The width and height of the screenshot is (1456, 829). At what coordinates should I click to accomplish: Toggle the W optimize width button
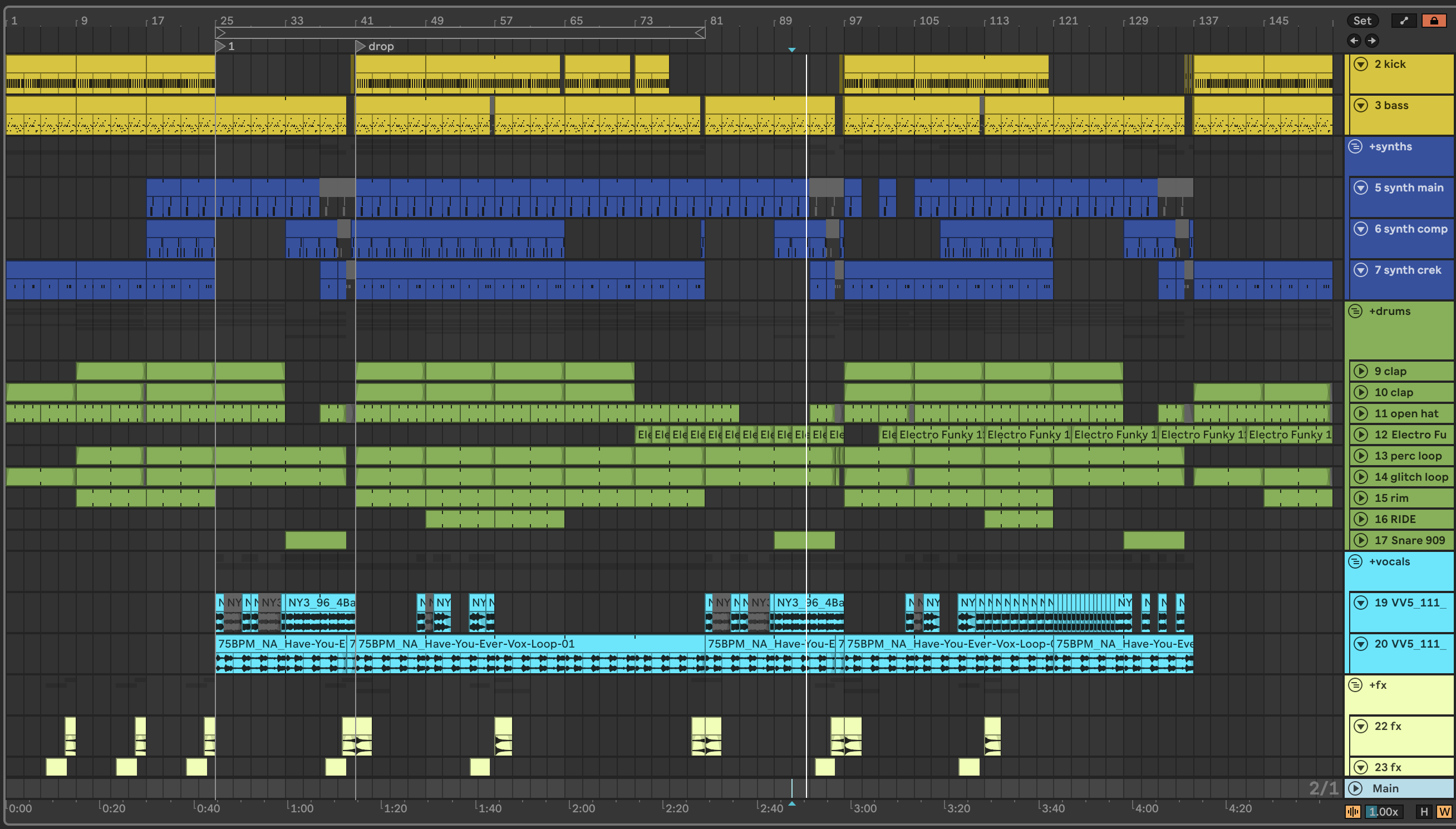1443,812
